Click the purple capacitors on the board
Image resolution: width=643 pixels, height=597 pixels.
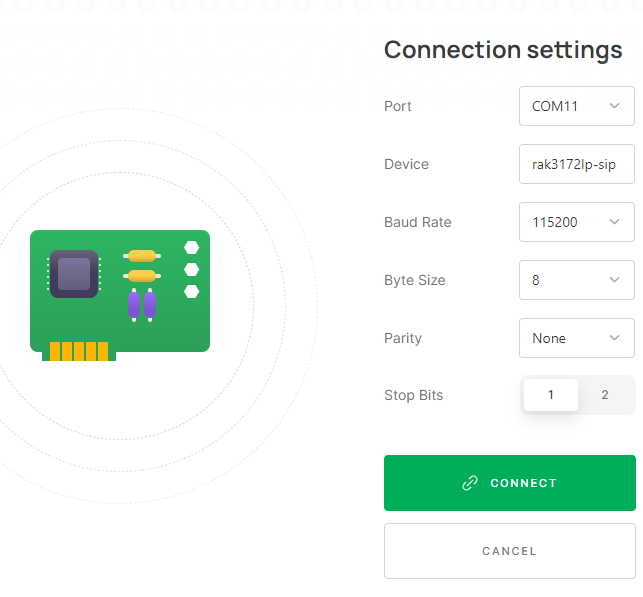(141, 305)
